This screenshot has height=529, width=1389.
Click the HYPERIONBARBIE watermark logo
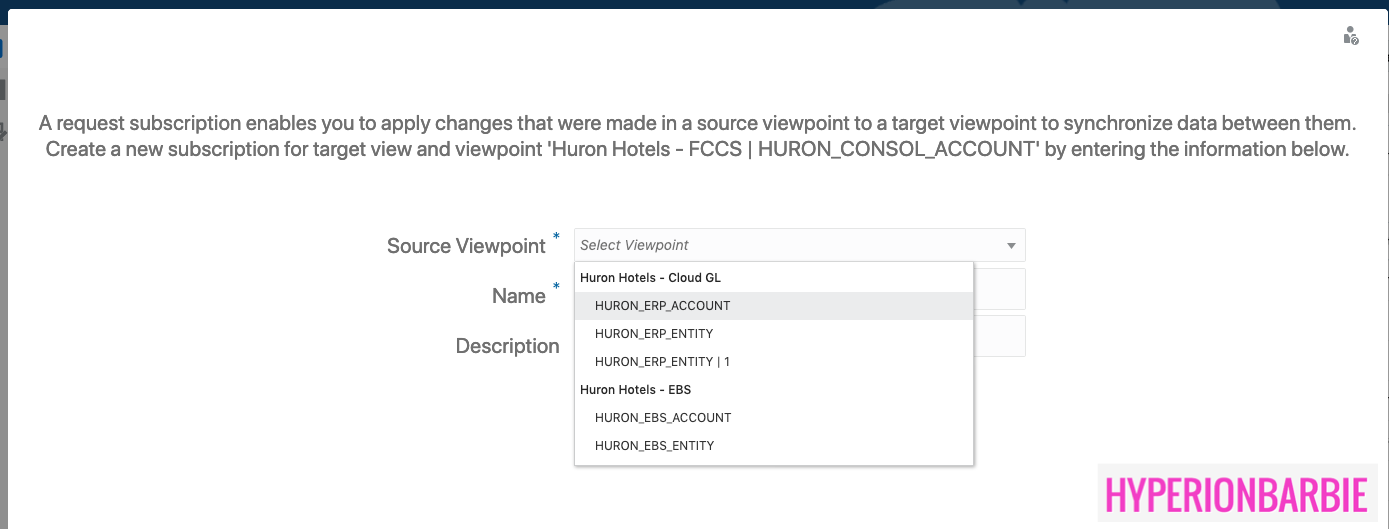pos(1236,495)
